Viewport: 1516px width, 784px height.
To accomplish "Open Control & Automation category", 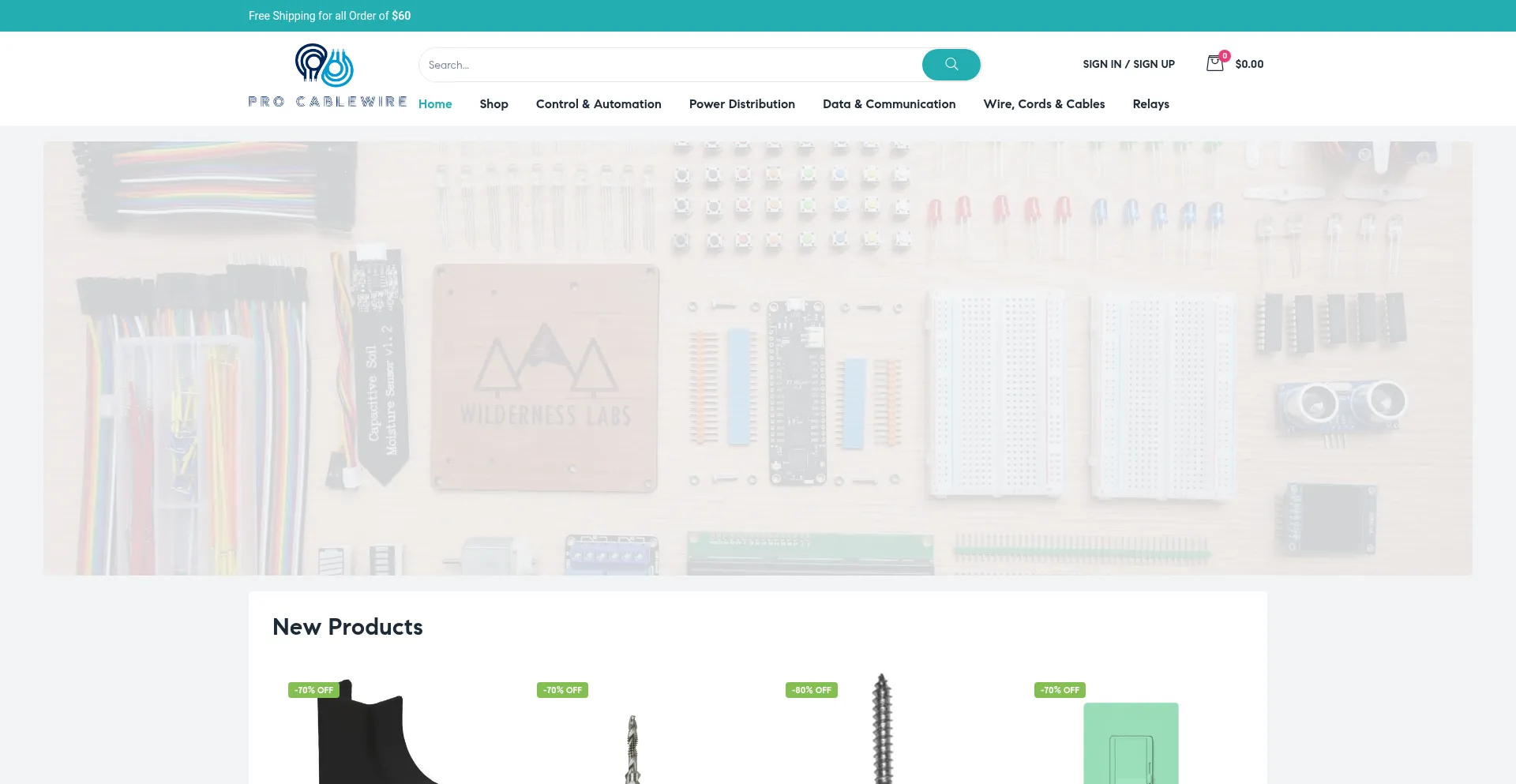I will pos(599,104).
